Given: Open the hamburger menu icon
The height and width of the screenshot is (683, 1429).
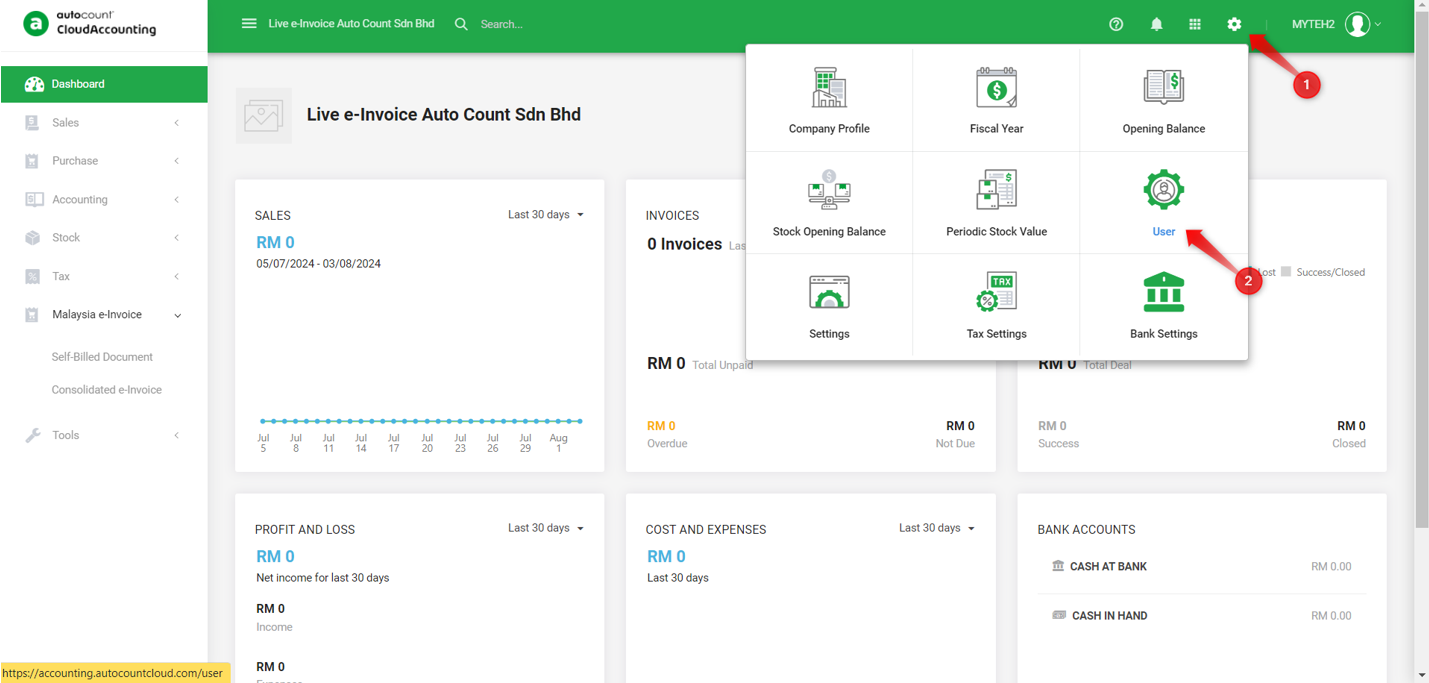Looking at the screenshot, I should click(x=249, y=24).
